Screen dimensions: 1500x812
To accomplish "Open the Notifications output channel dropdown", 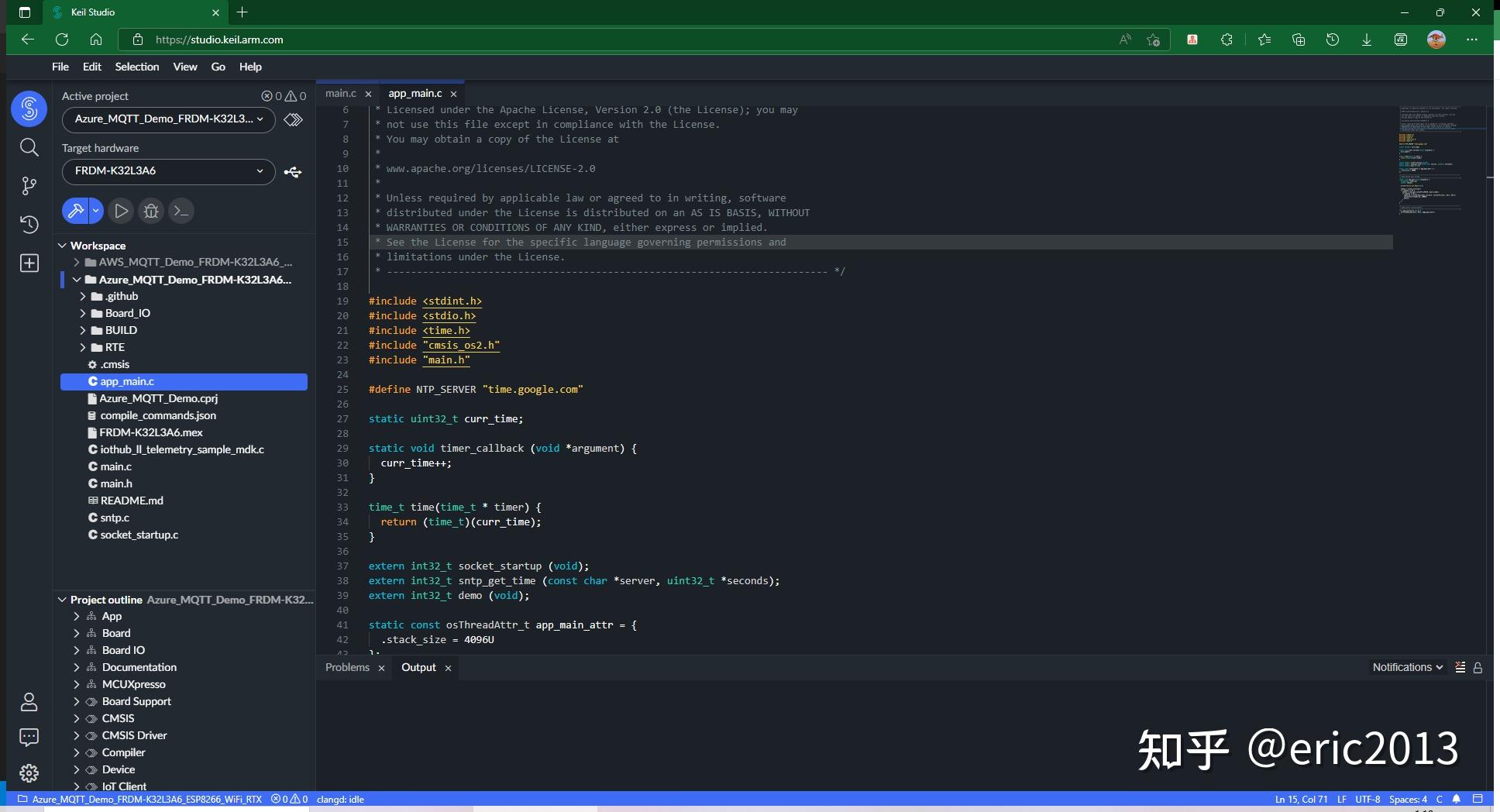I will pyautogui.click(x=1407, y=667).
